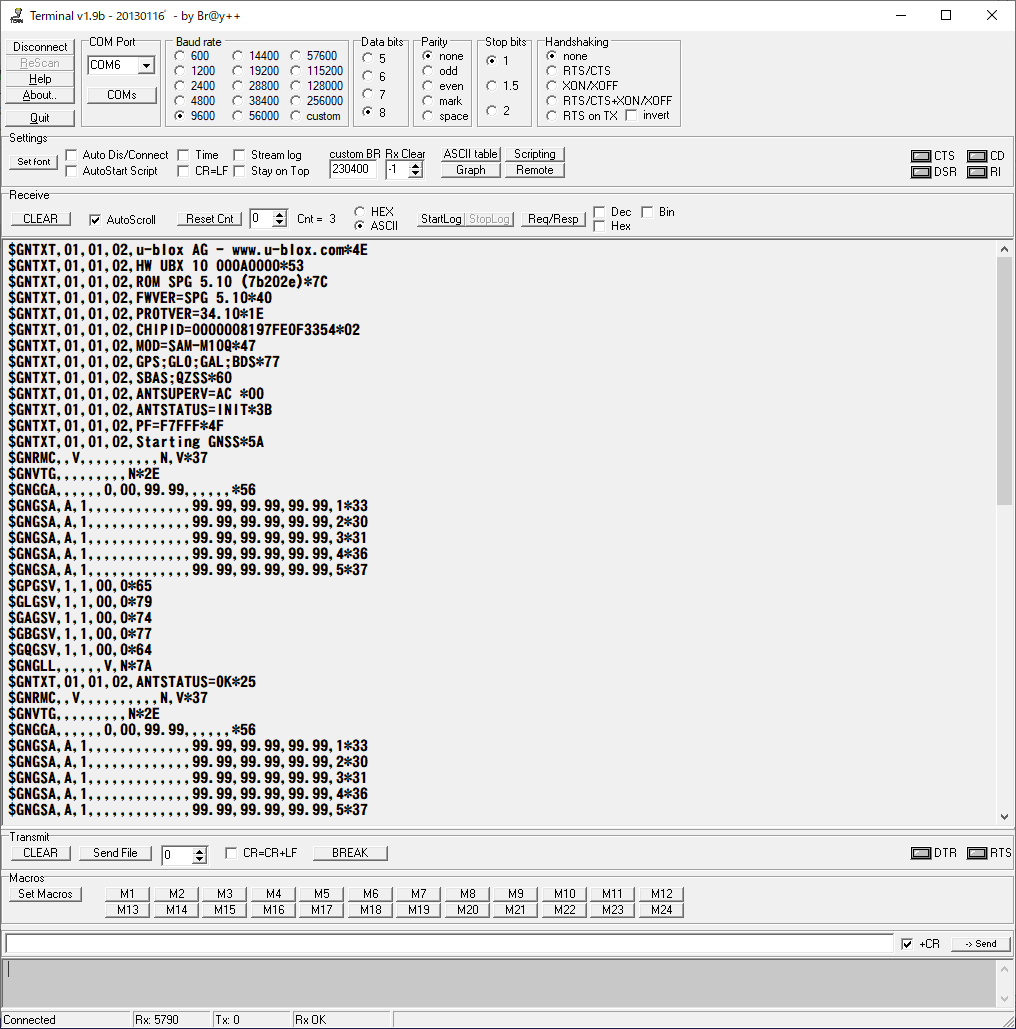Increase the transmit delay spinner
Viewport: 1016px width, 1029px height.
200,850
